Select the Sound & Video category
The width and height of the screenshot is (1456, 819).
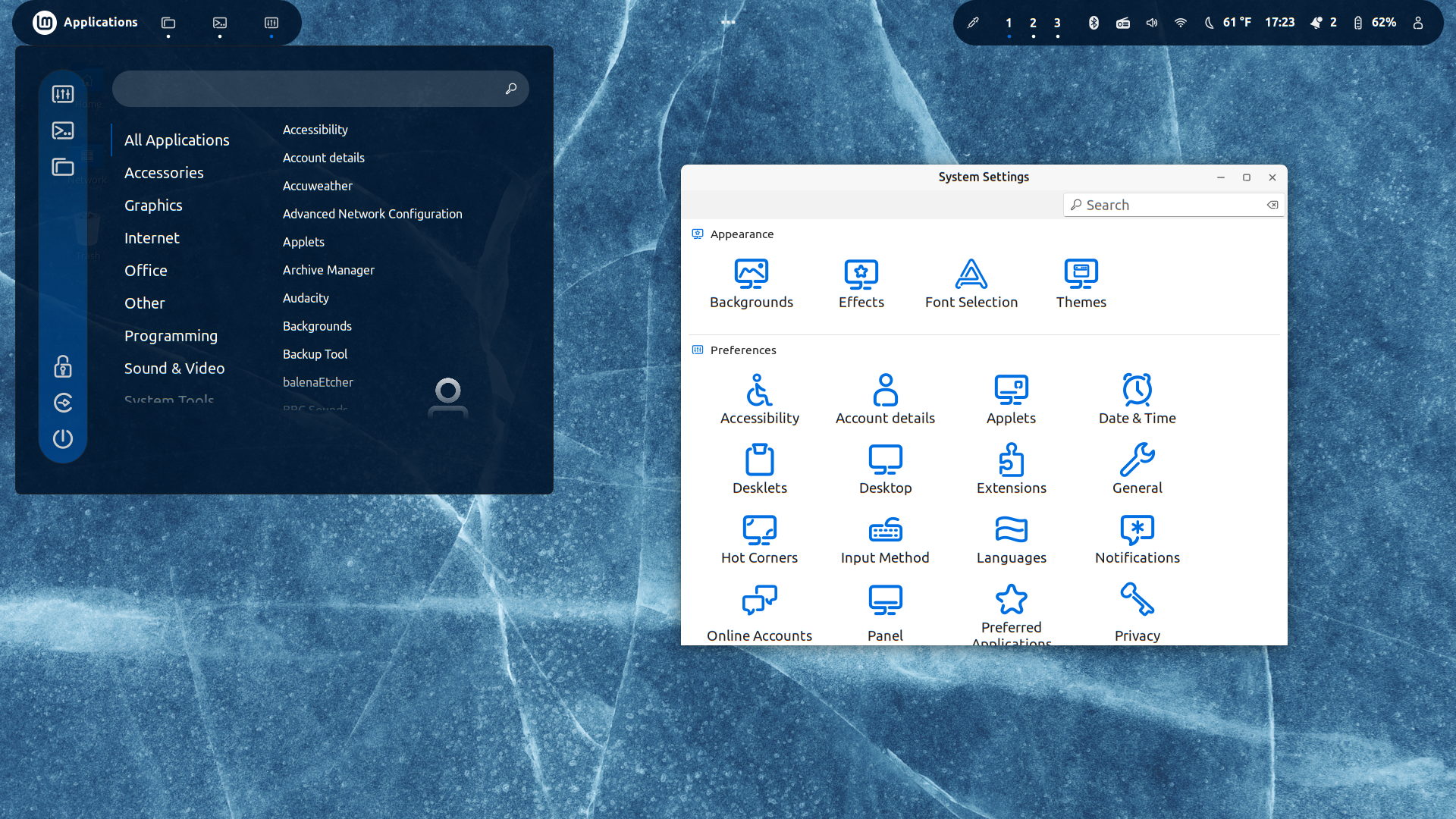click(x=174, y=369)
